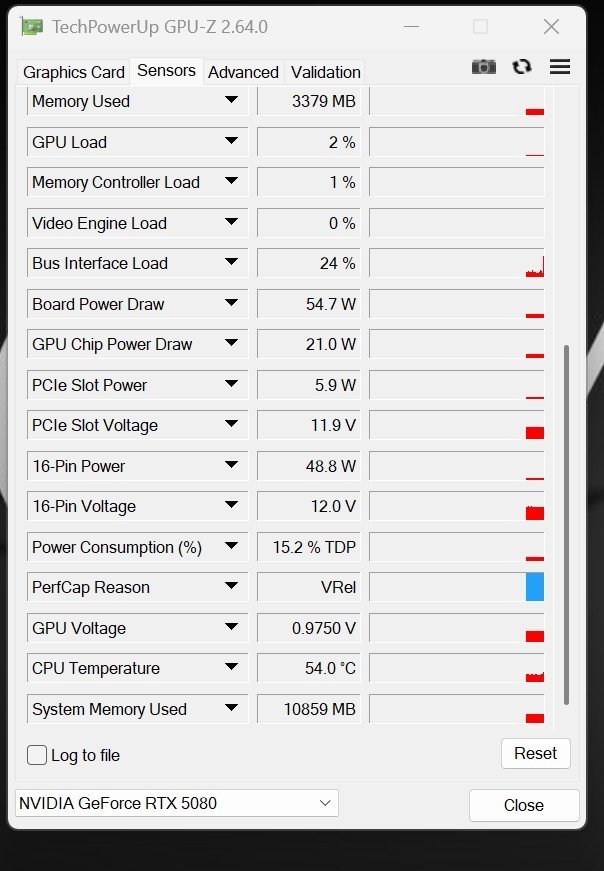Screen dimensions: 604x871
Task: Click the refresh arrows icon
Action: point(522,67)
